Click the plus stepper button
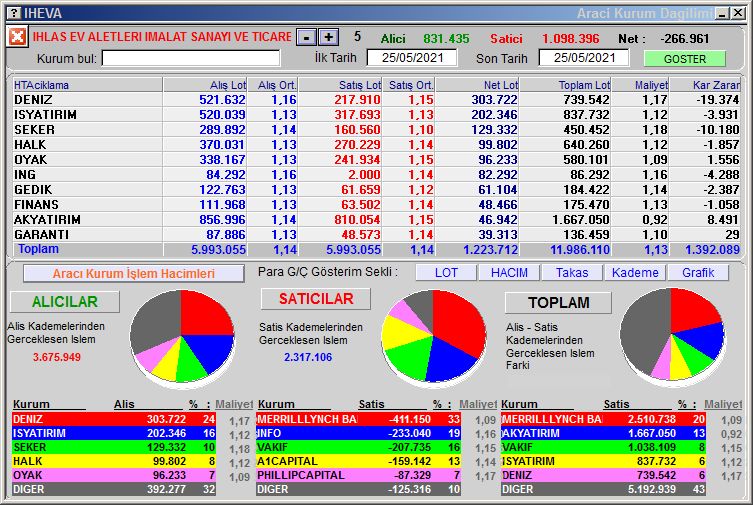Screen dimensions: 753x505 coord(328,37)
